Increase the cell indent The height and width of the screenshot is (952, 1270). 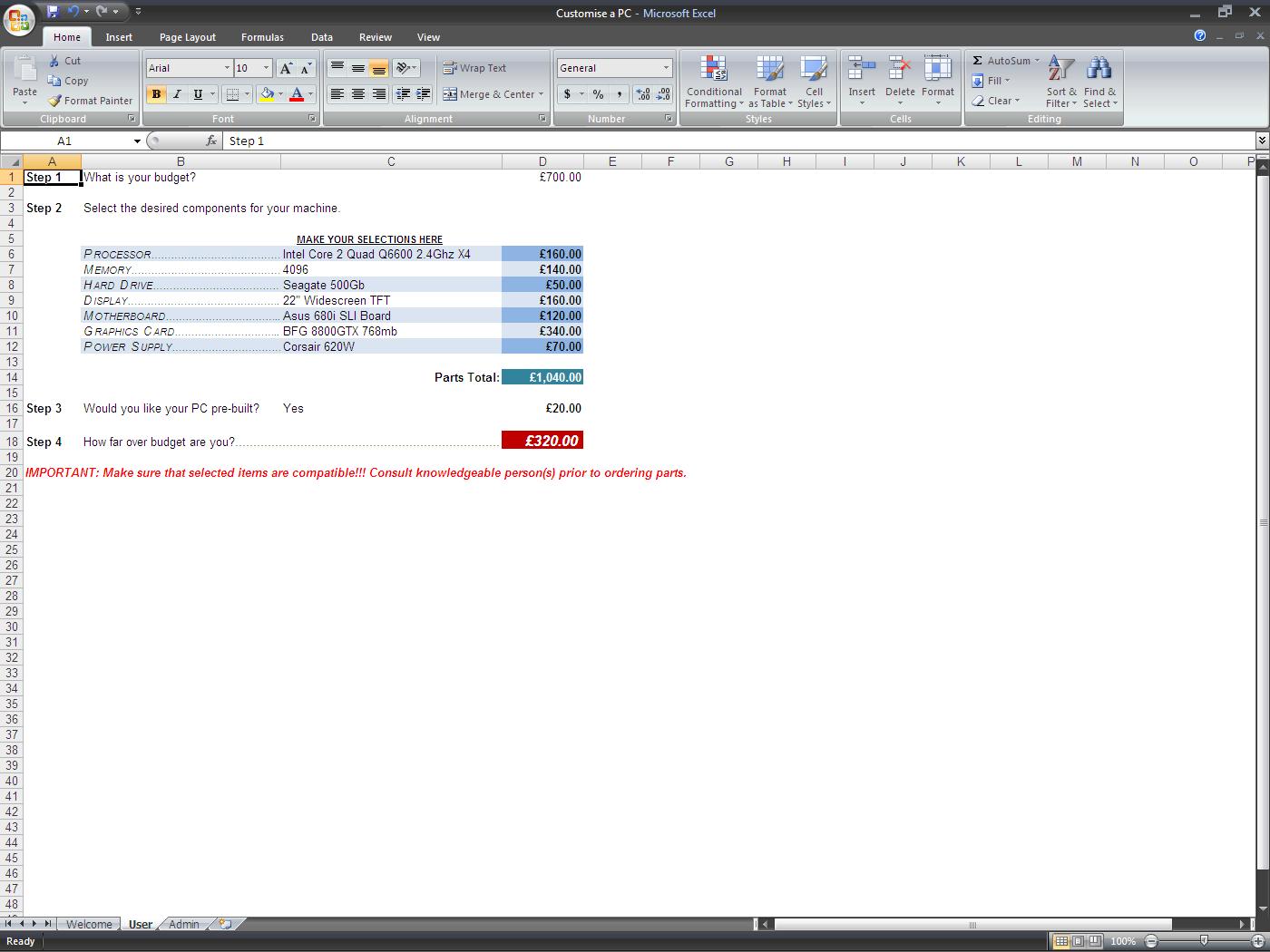tap(423, 94)
